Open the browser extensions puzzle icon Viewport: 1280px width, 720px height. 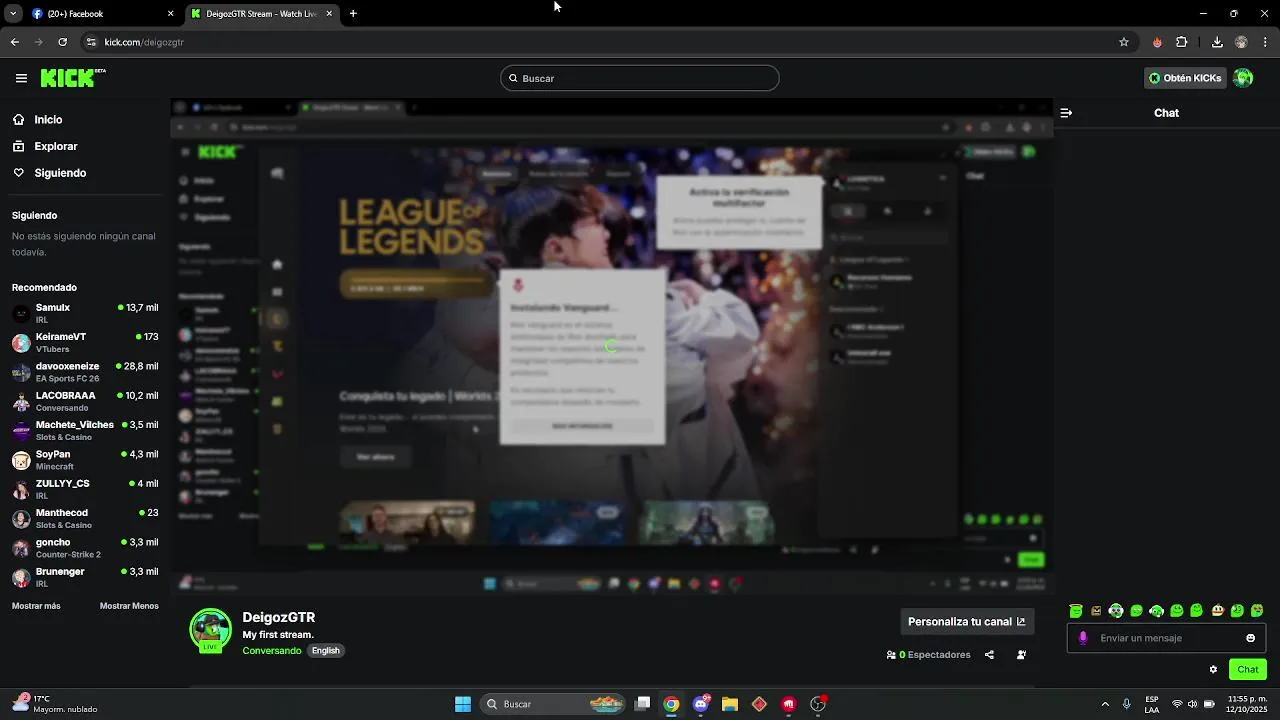[x=1182, y=42]
